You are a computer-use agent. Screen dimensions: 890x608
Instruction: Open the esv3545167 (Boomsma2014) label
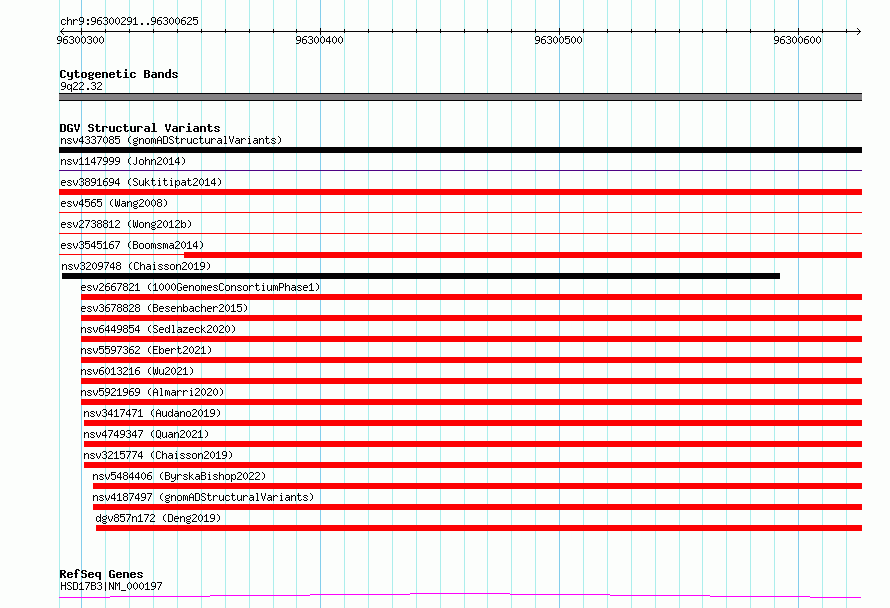132,245
